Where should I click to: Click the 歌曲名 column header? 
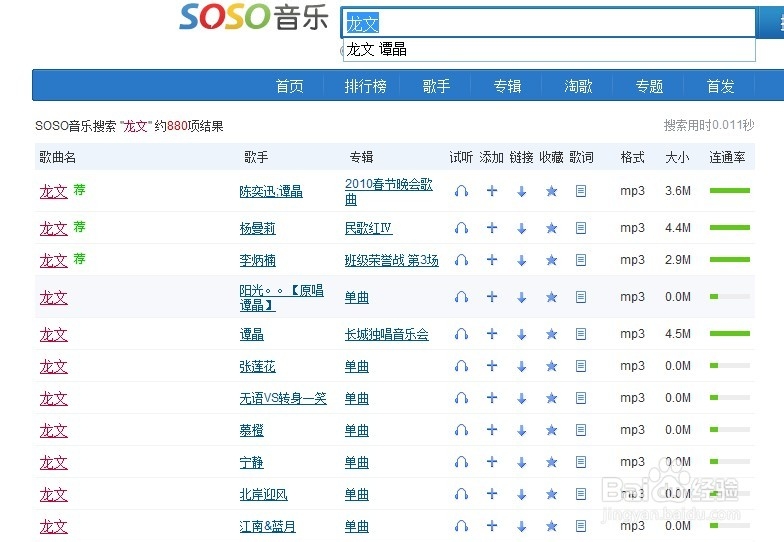point(58,158)
